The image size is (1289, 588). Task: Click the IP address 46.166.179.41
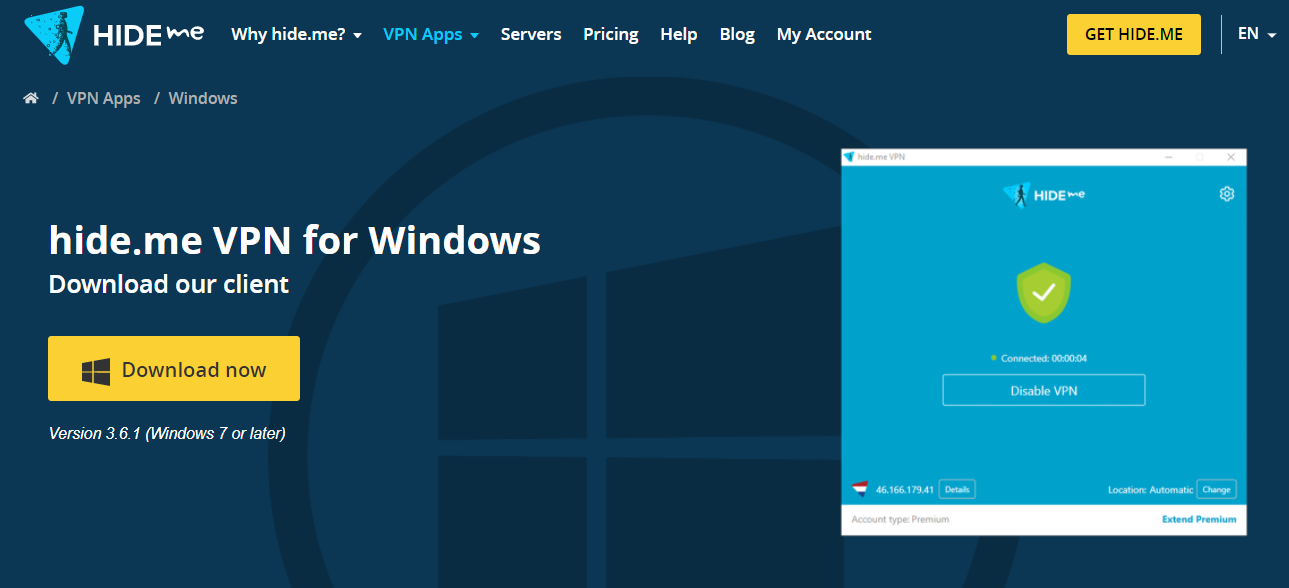click(x=905, y=490)
